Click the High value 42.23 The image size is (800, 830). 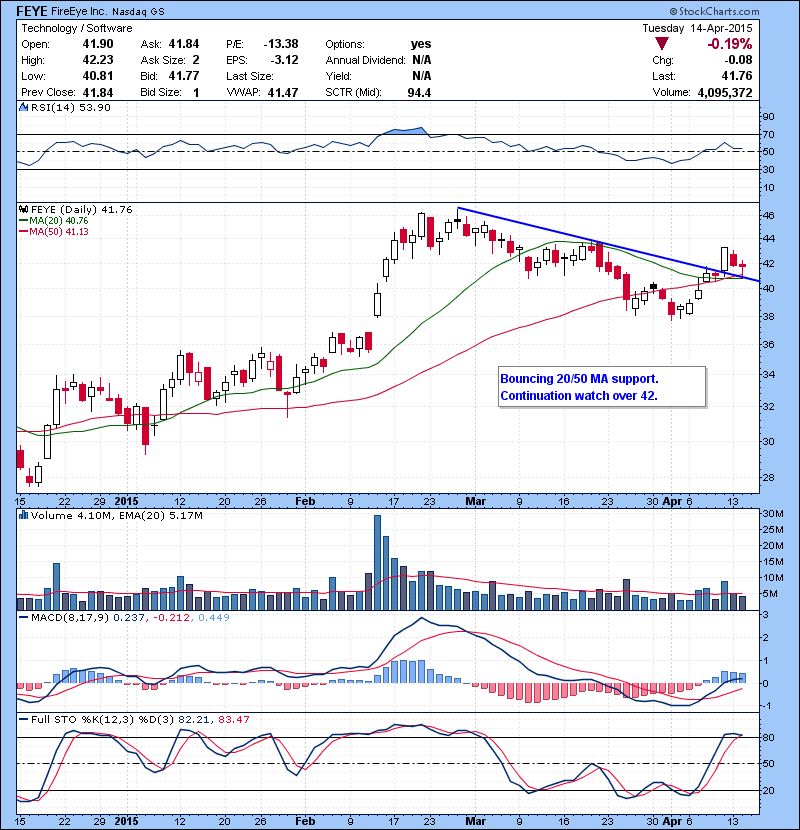click(x=98, y=60)
